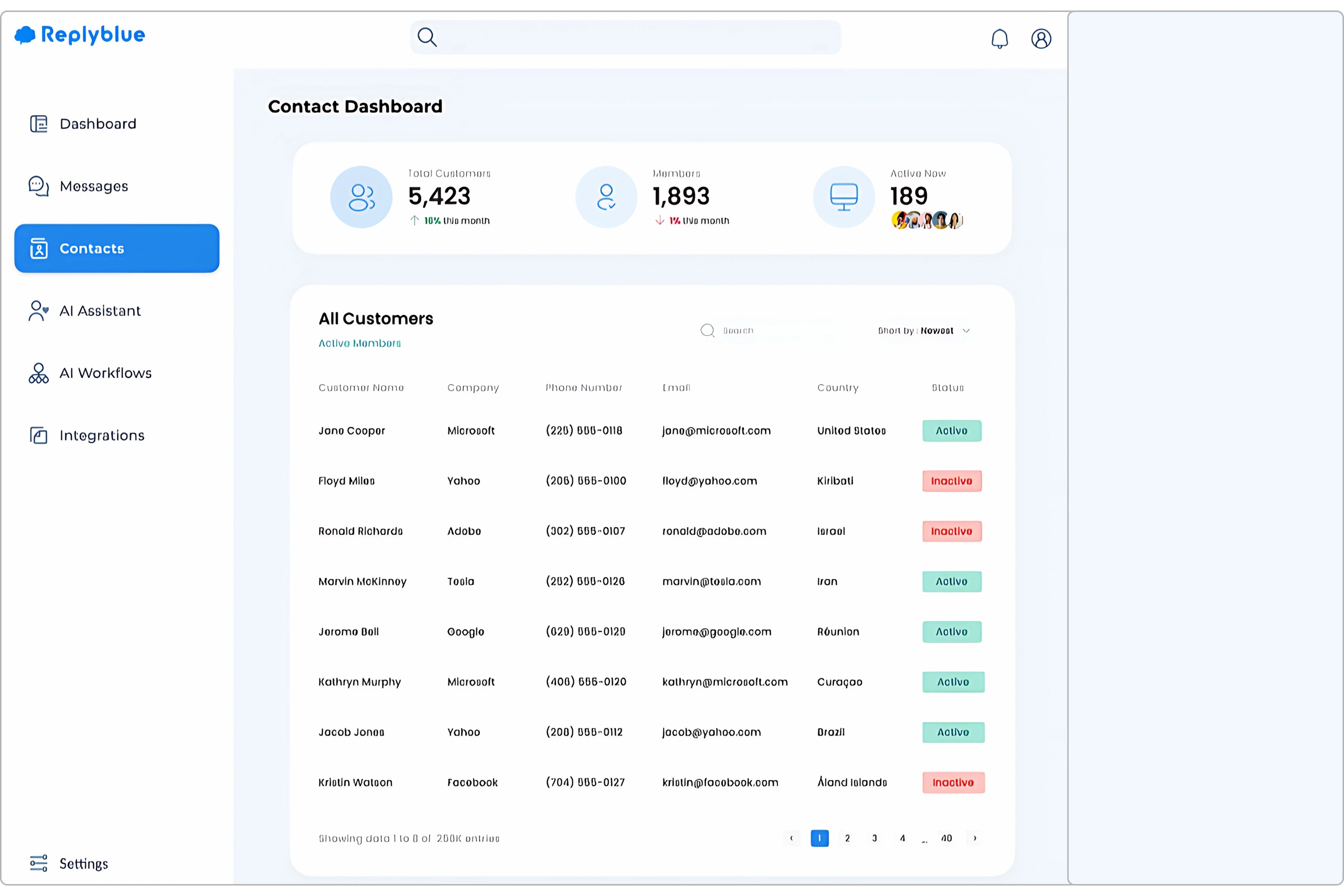Click the Members person-check icon
This screenshot has height=896, width=1344.
pyautogui.click(x=605, y=197)
